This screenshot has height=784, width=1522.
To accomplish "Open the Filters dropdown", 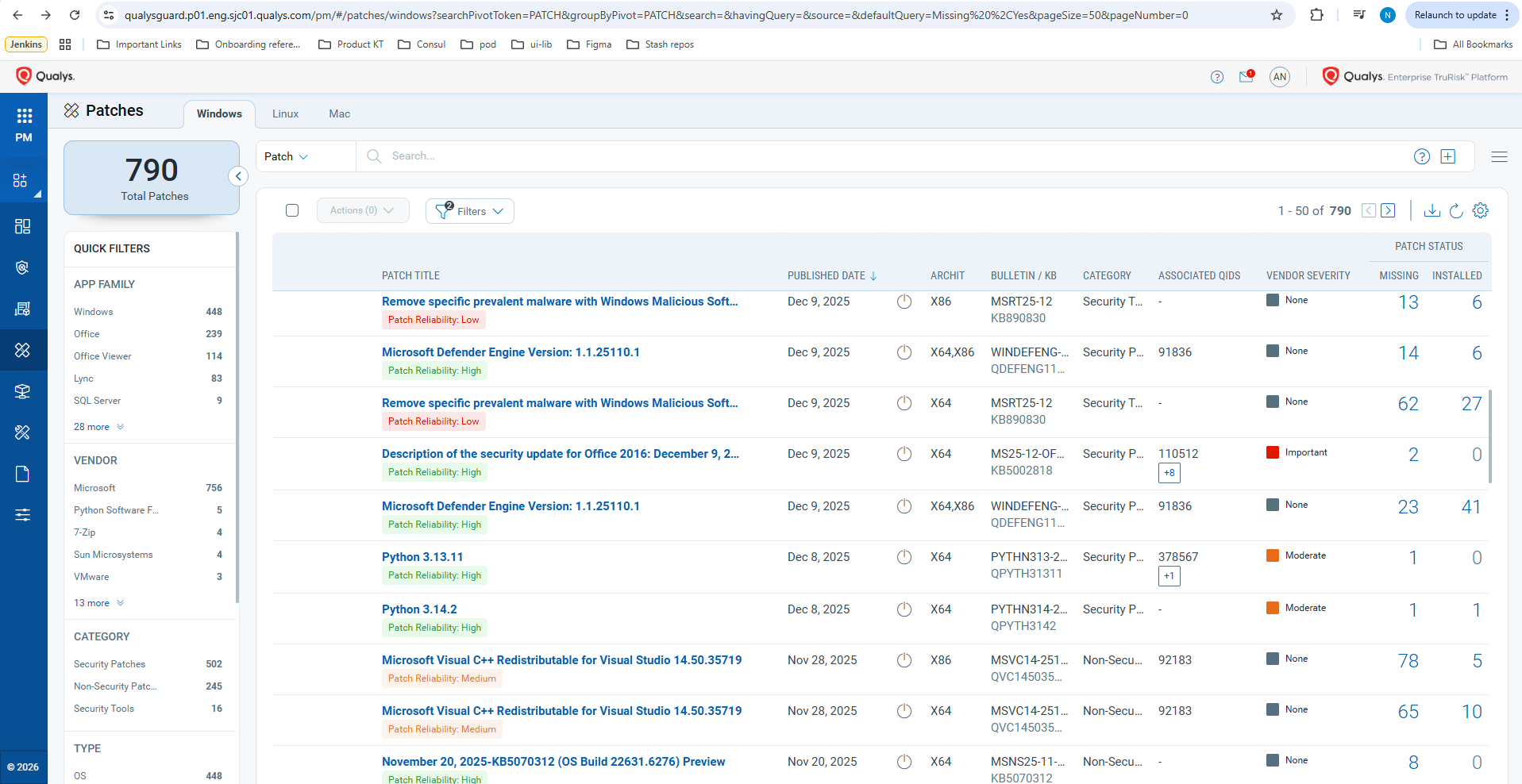I will click(x=470, y=211).
